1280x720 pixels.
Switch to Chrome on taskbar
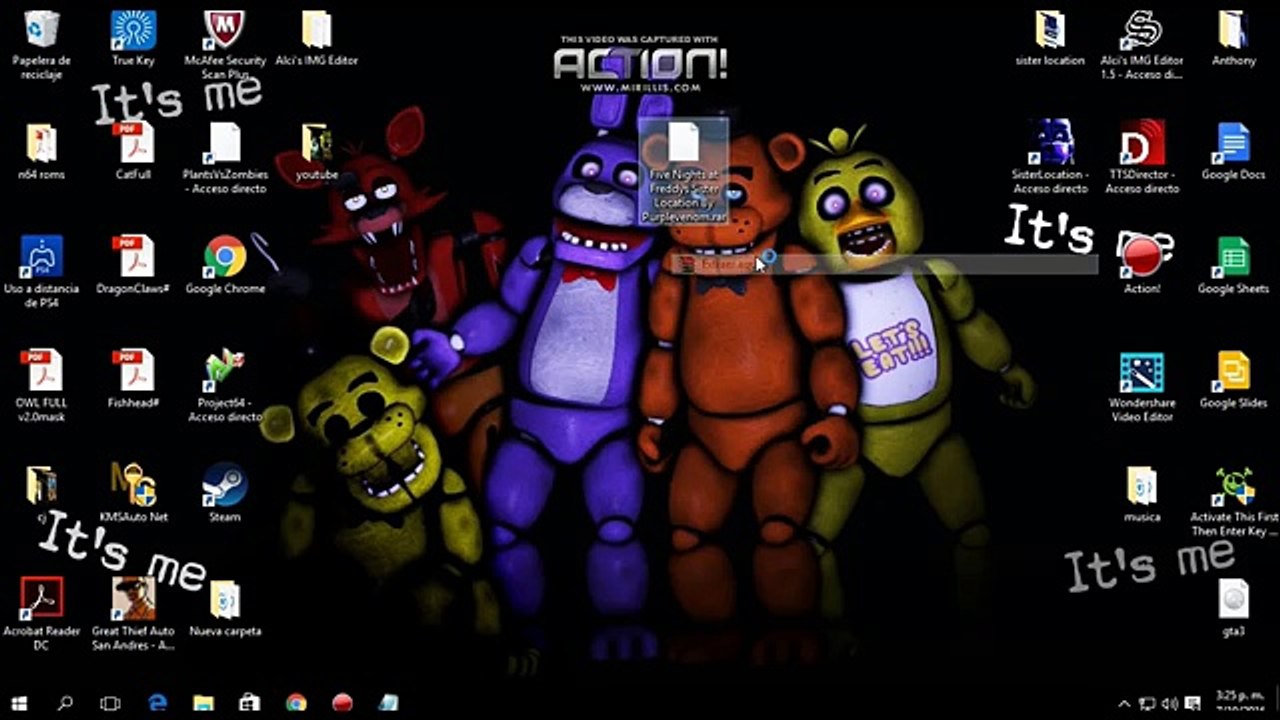[x=296, y=703]
